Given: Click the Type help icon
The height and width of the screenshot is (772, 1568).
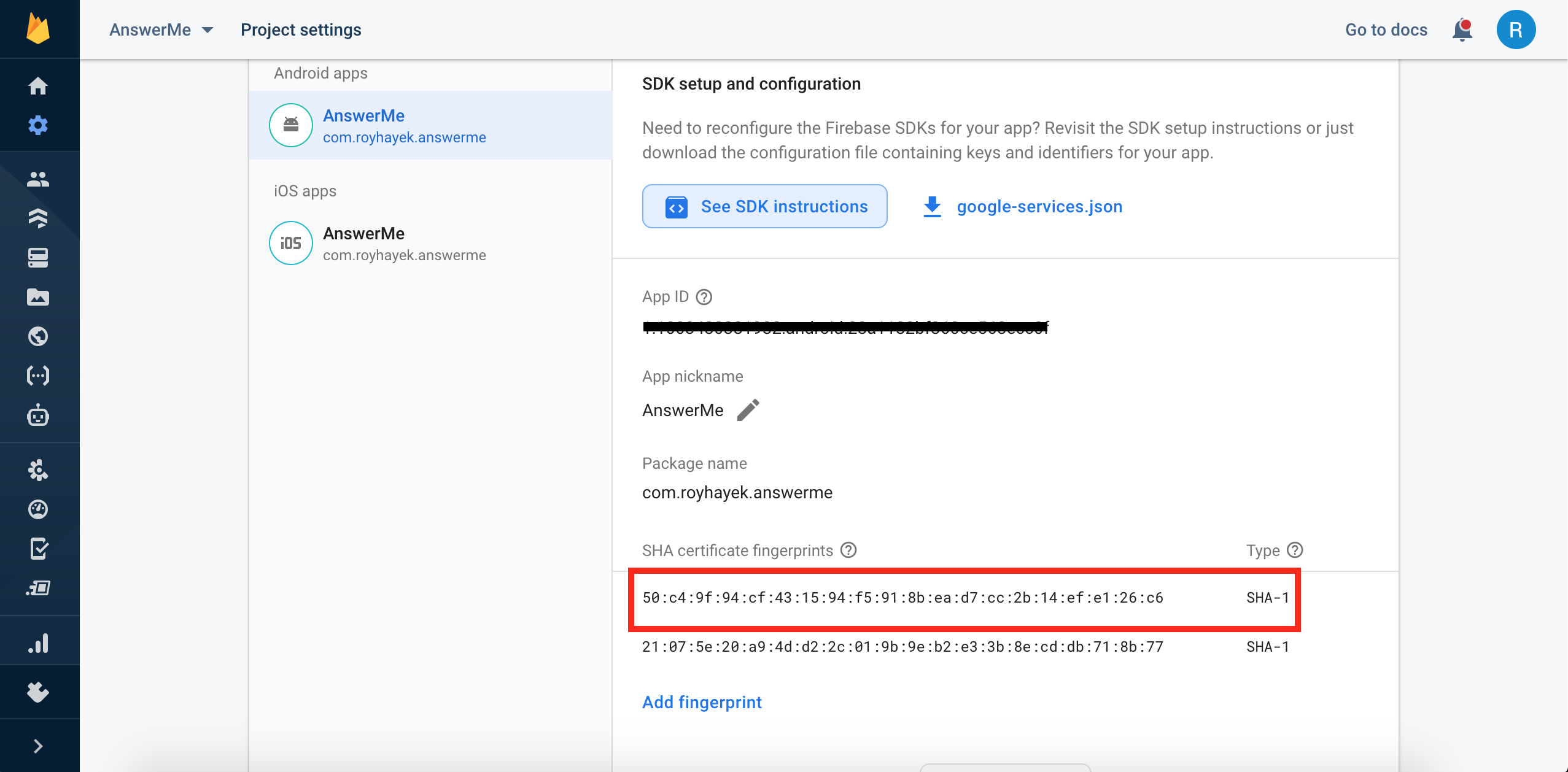Looking at the screenshot, I should (x=1295, y=550).
